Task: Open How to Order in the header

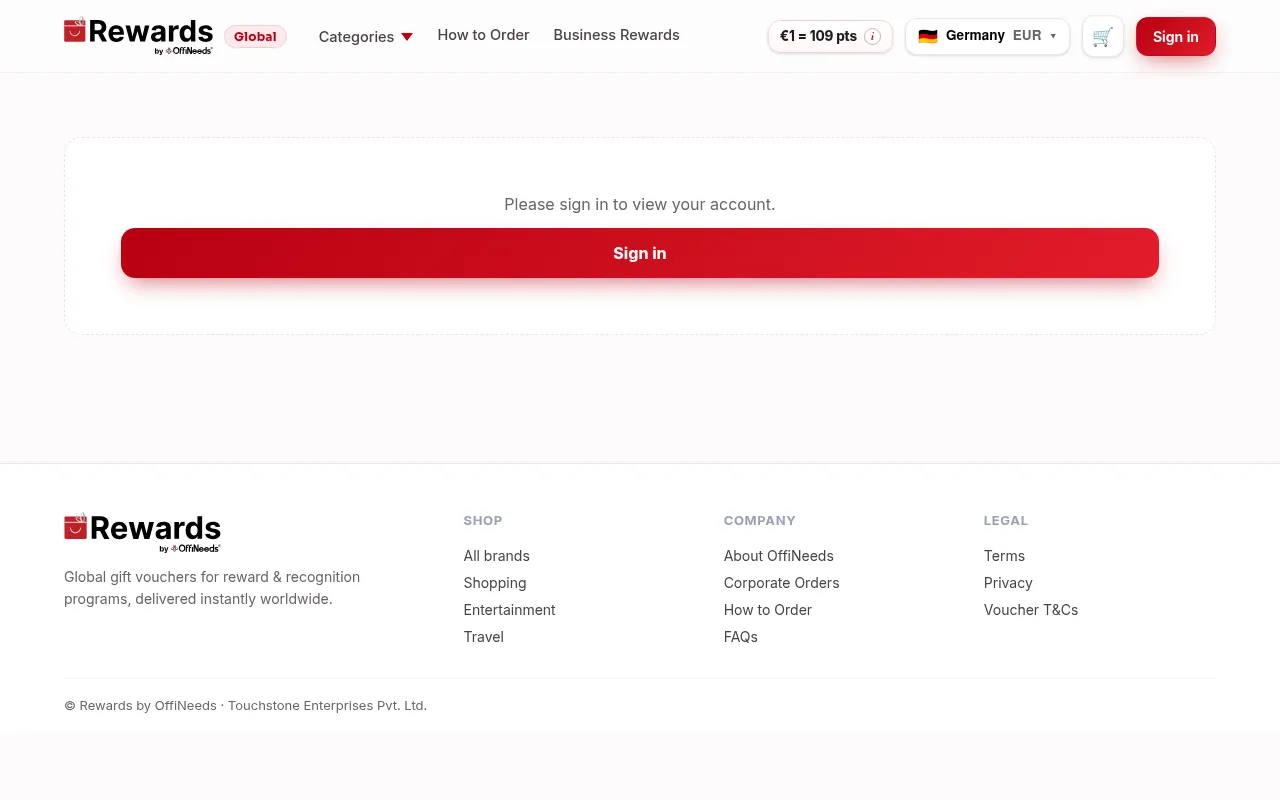Action: [483, 35]
